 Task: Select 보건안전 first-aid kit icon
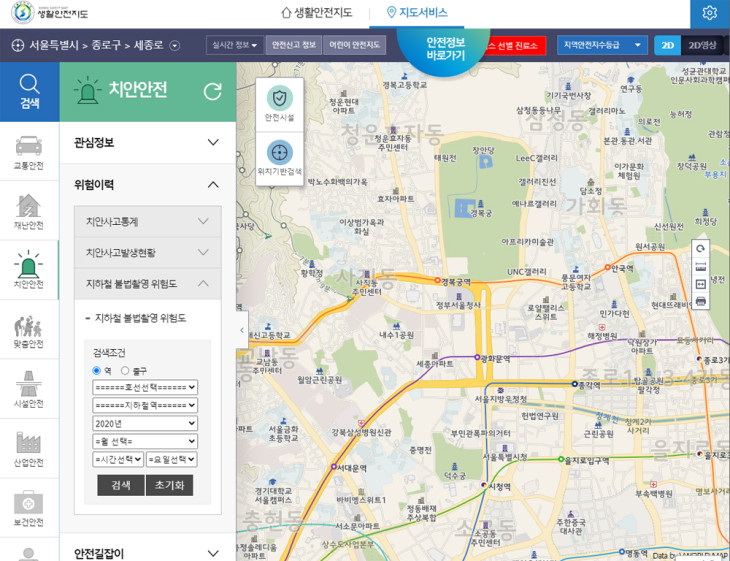(29, 508)
